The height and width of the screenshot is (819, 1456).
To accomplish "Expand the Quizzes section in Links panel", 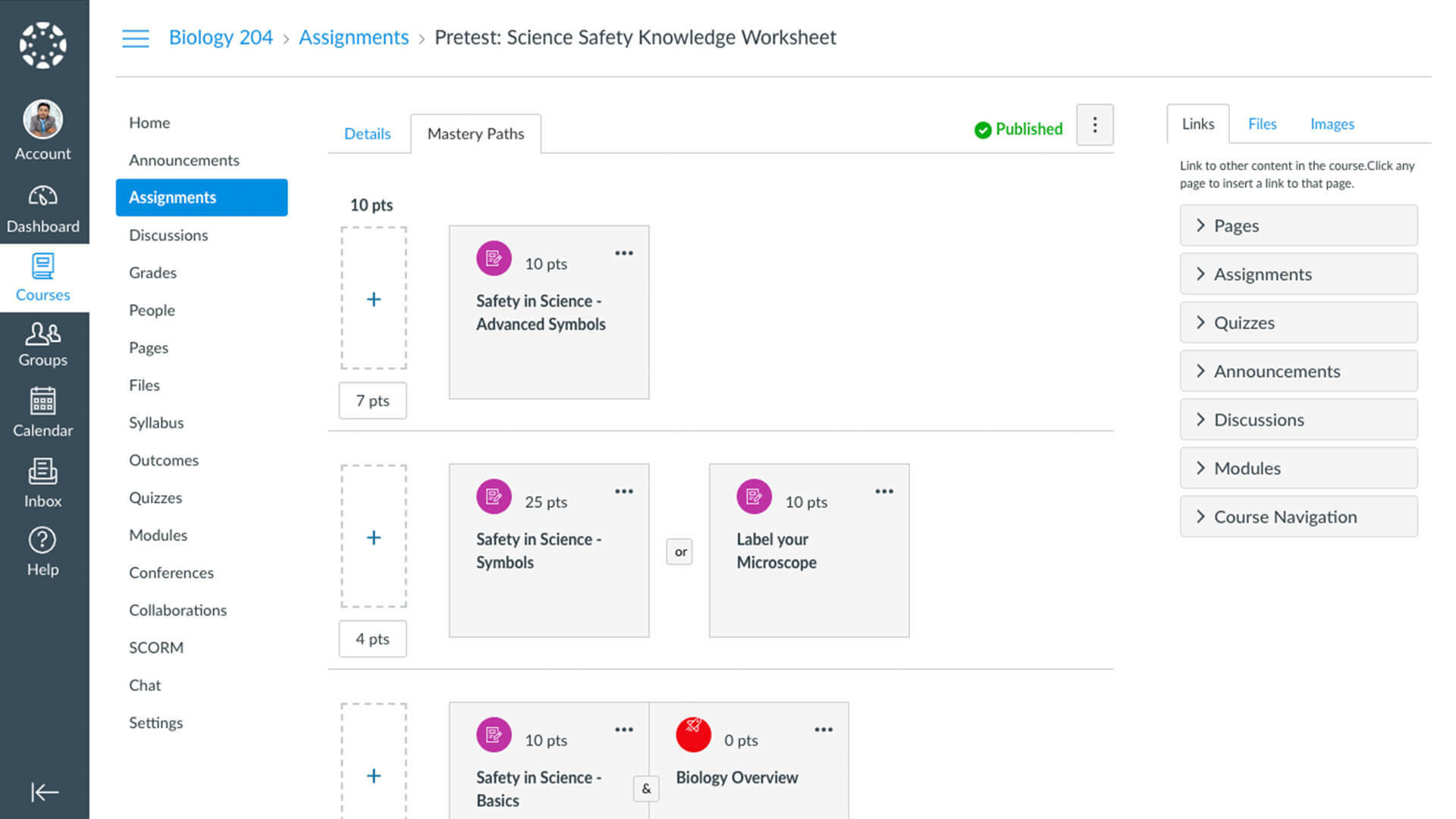I will 1298,322.
